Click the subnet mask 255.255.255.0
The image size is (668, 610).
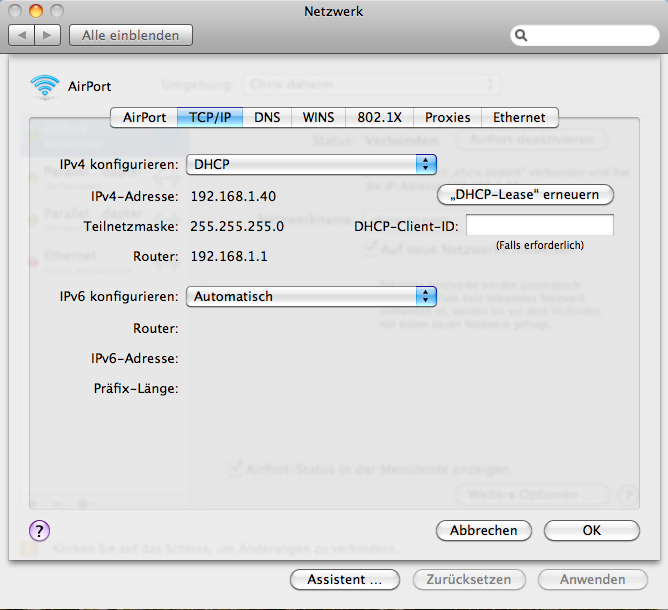(x=237, y=226)
